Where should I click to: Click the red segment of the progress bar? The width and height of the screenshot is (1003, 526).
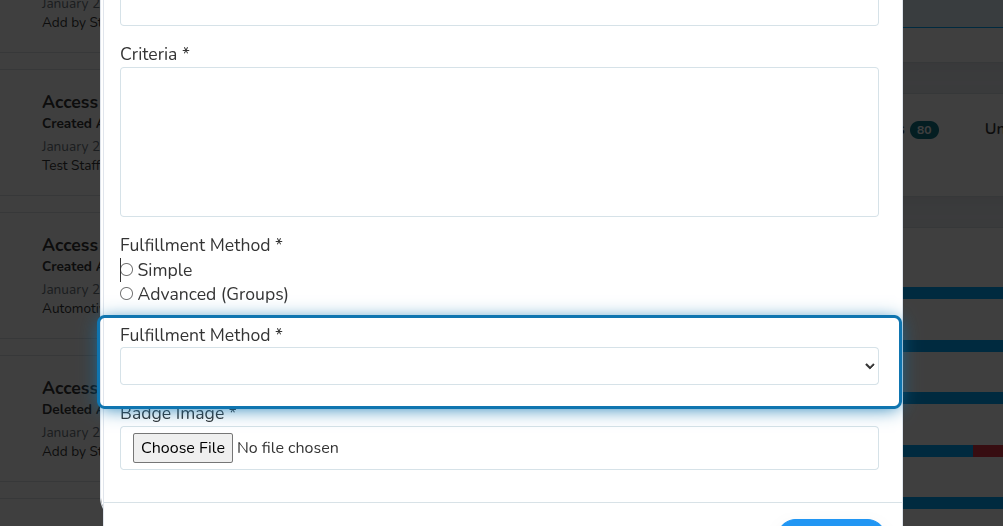(988, 451)
